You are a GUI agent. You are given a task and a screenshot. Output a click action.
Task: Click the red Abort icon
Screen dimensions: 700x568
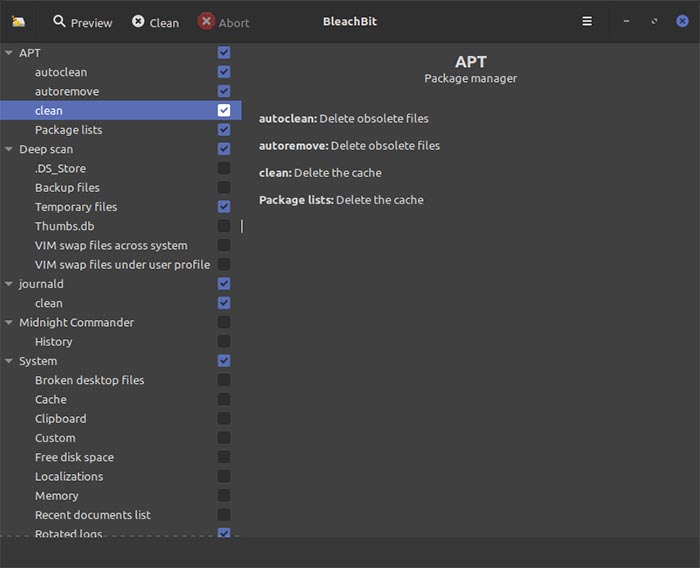click(206, 22)
